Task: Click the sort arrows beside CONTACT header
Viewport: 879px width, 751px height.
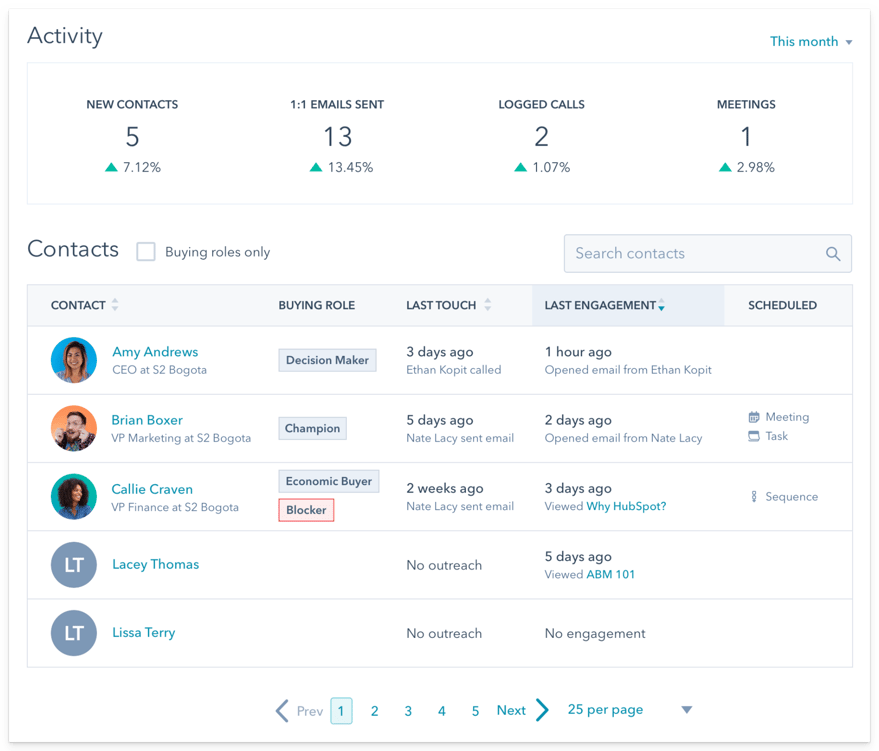Action: coord(116,305)
